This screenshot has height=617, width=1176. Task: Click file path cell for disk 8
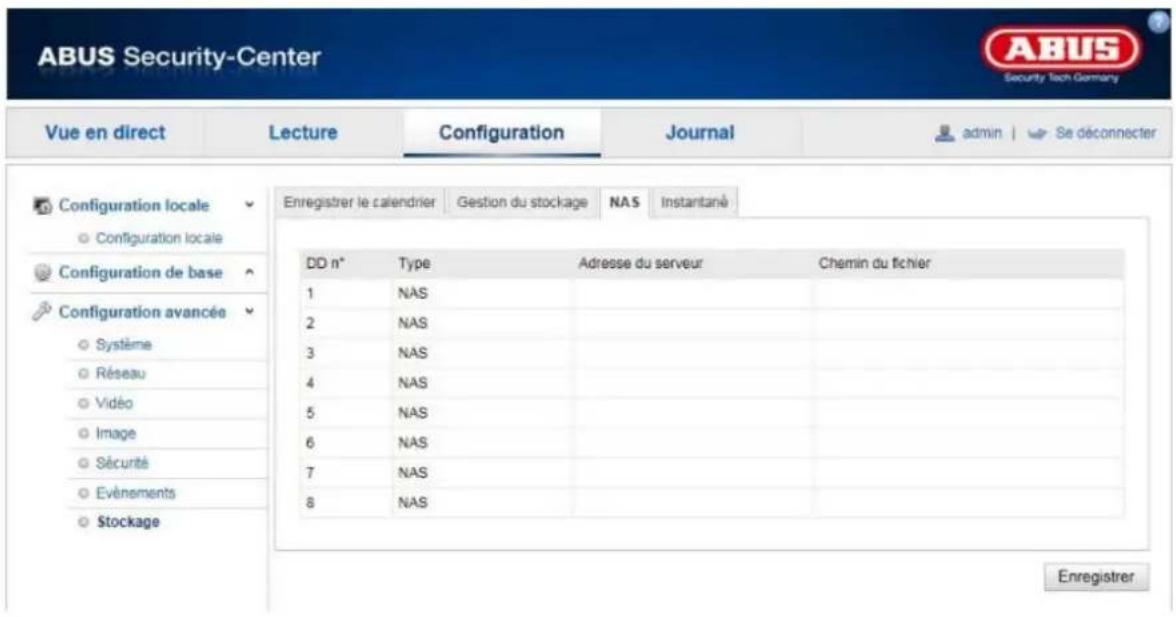[968, 503]
